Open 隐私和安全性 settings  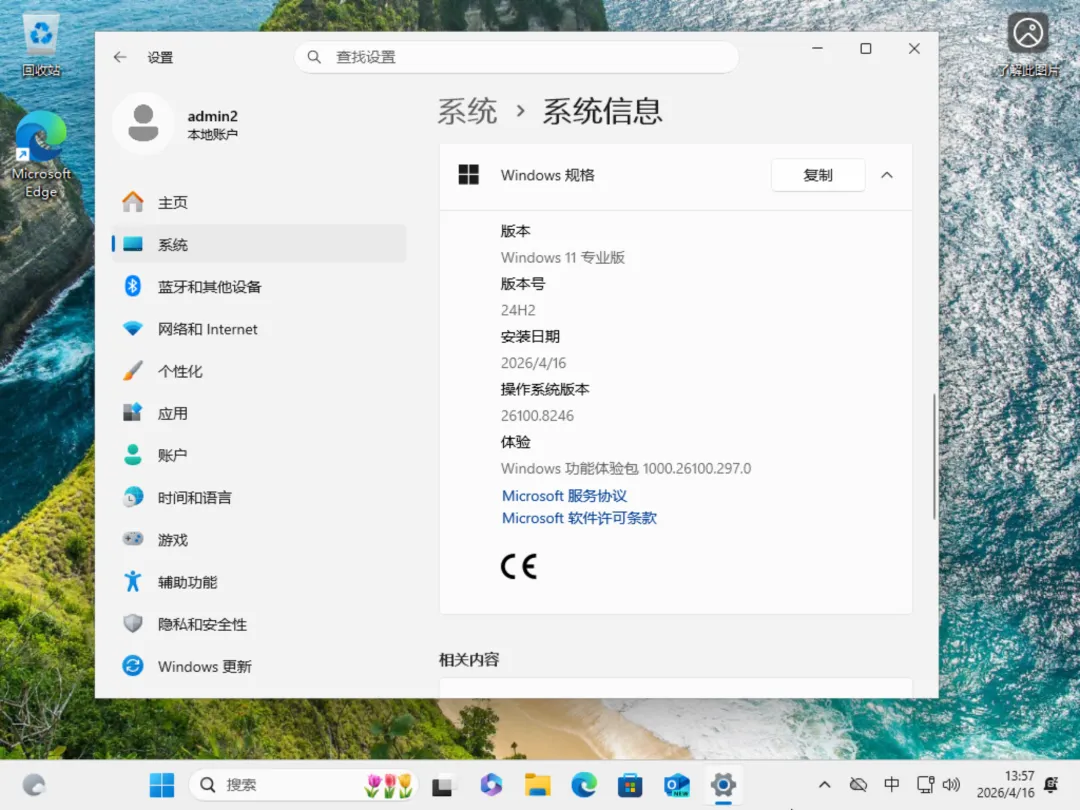tap(258, 624)
